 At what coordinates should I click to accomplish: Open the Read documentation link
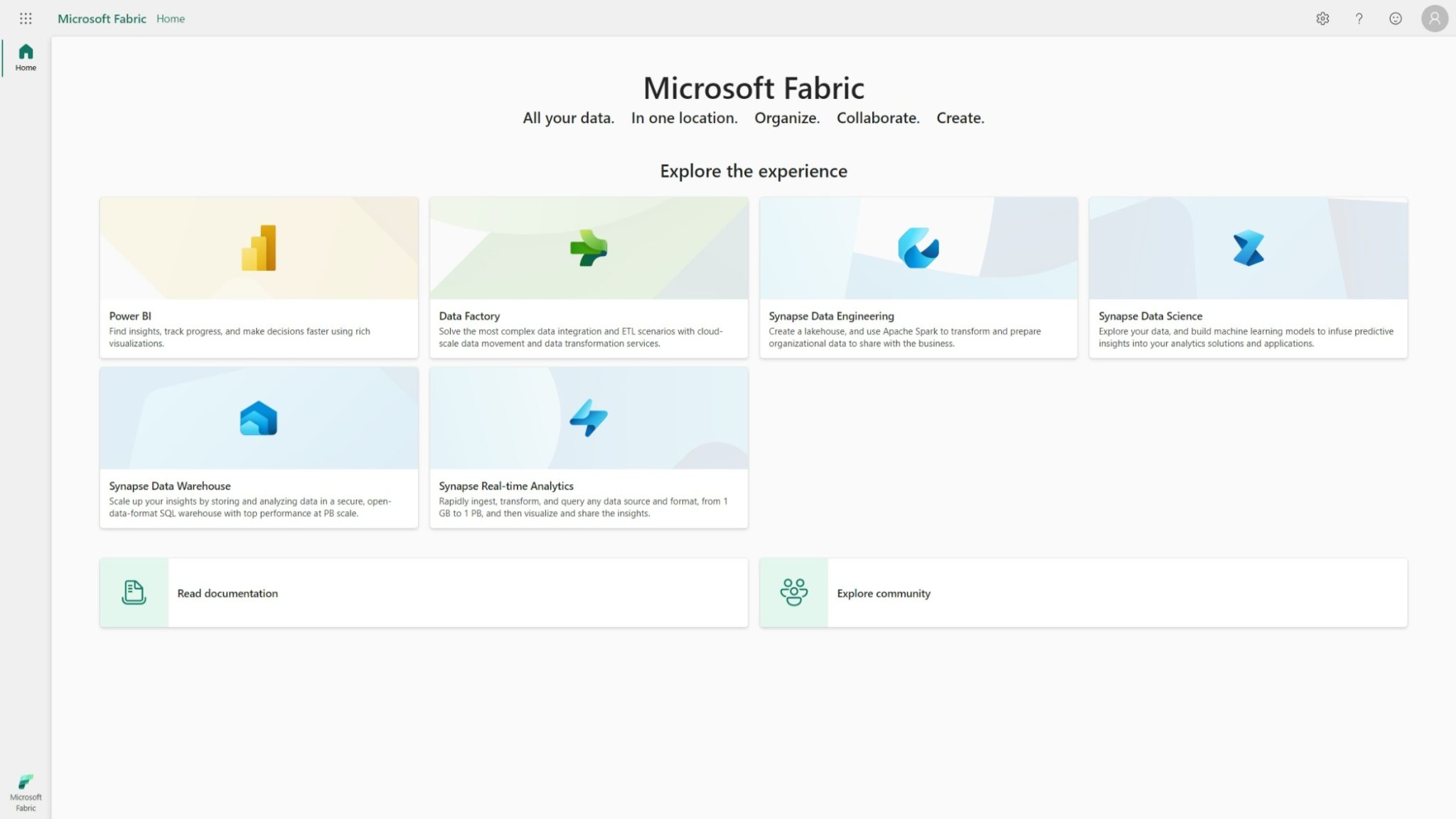click(227, 593)
